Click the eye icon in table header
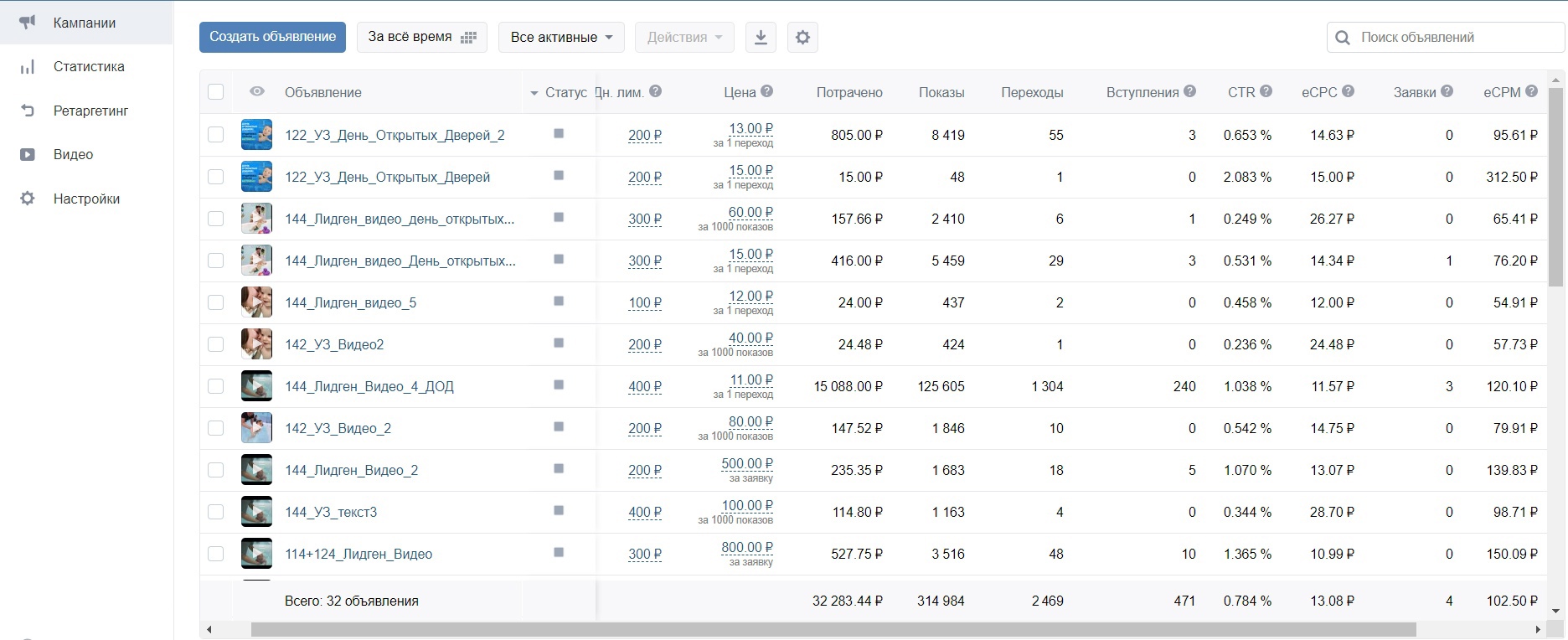The image size is (1568, 640). coord(257,92)
